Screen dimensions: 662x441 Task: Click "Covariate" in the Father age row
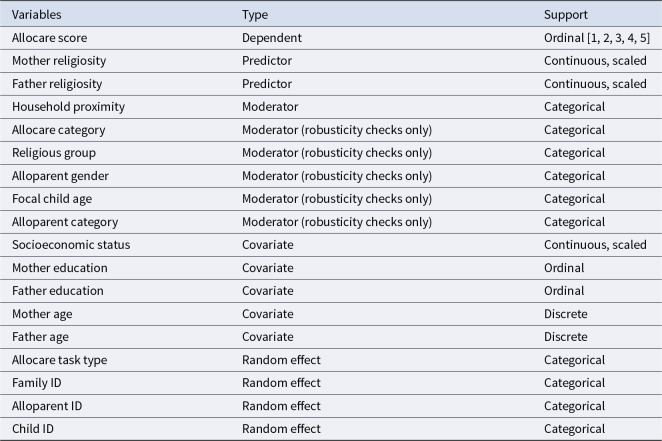tap(268, 337)
